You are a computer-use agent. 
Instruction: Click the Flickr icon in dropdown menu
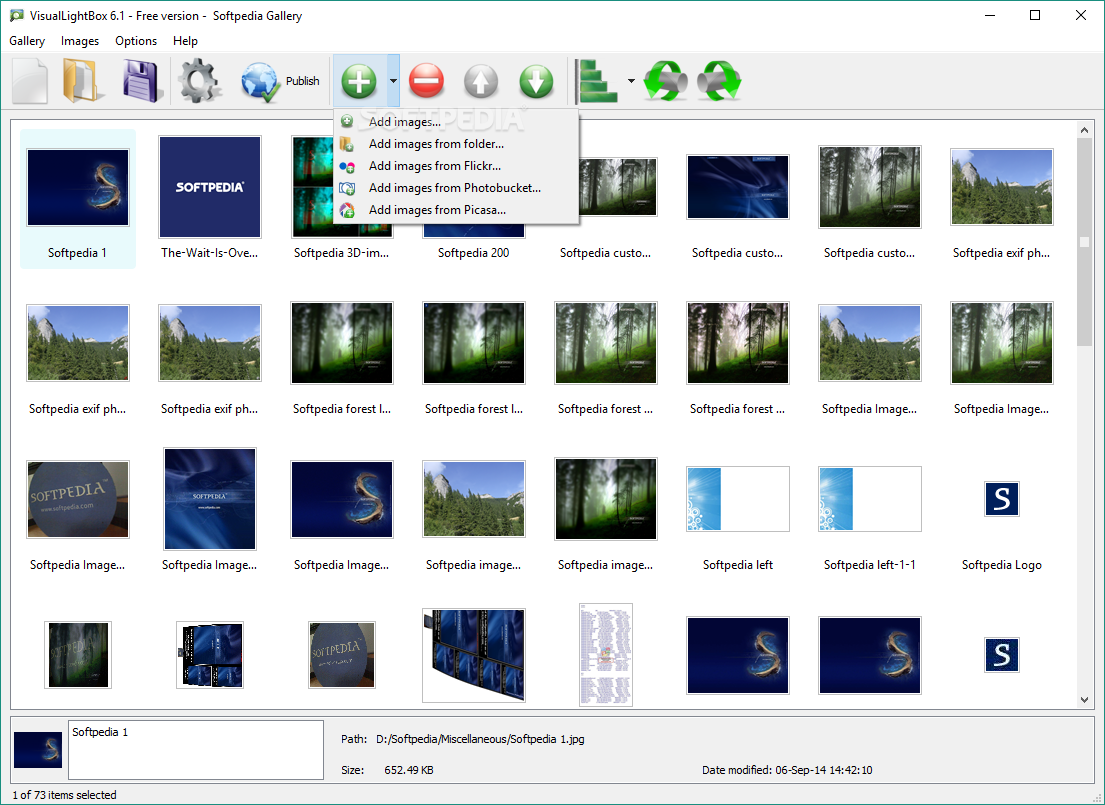tap(347, 166)
